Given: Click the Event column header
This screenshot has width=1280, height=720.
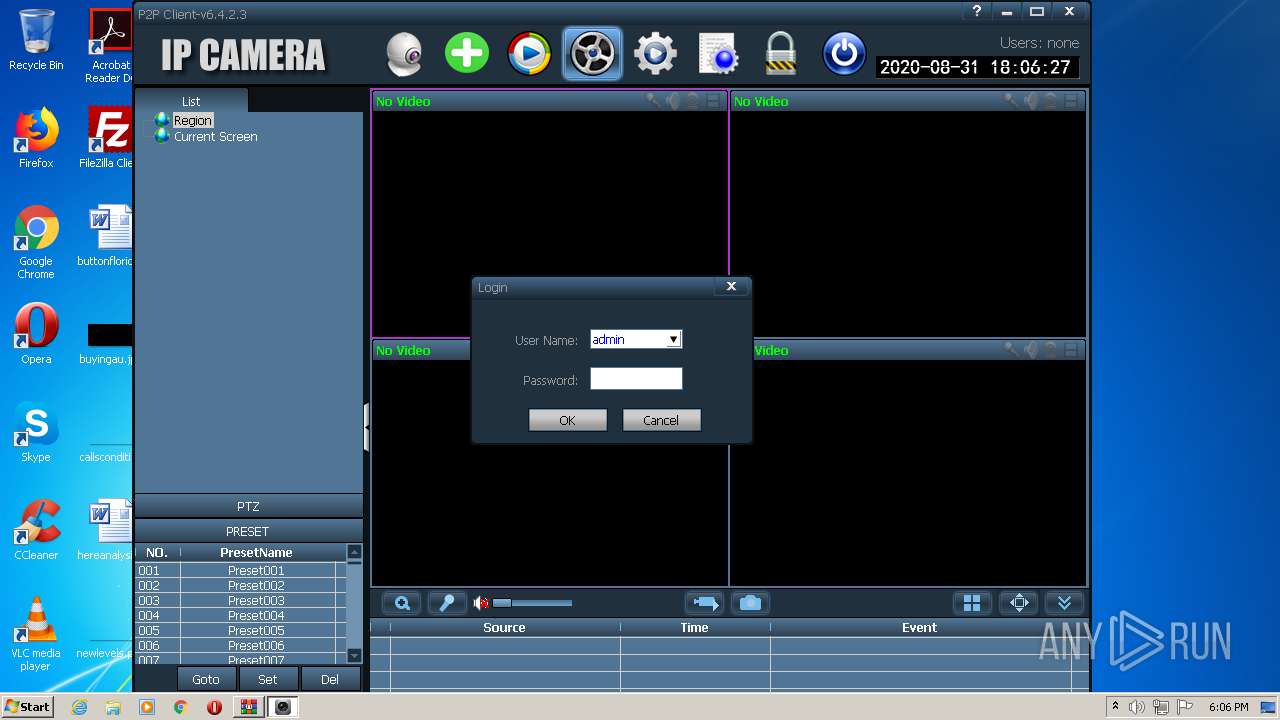Looking at the screenshot, I should point(919,627).
